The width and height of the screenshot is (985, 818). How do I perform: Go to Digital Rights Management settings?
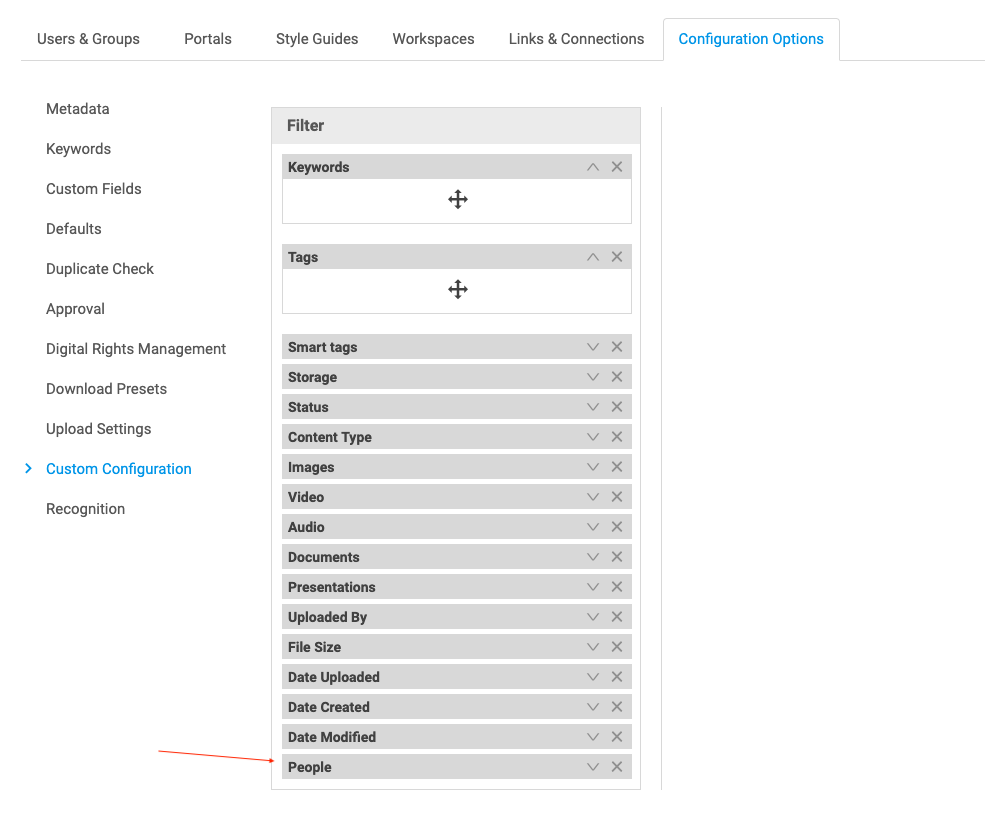tap(135, 348)
